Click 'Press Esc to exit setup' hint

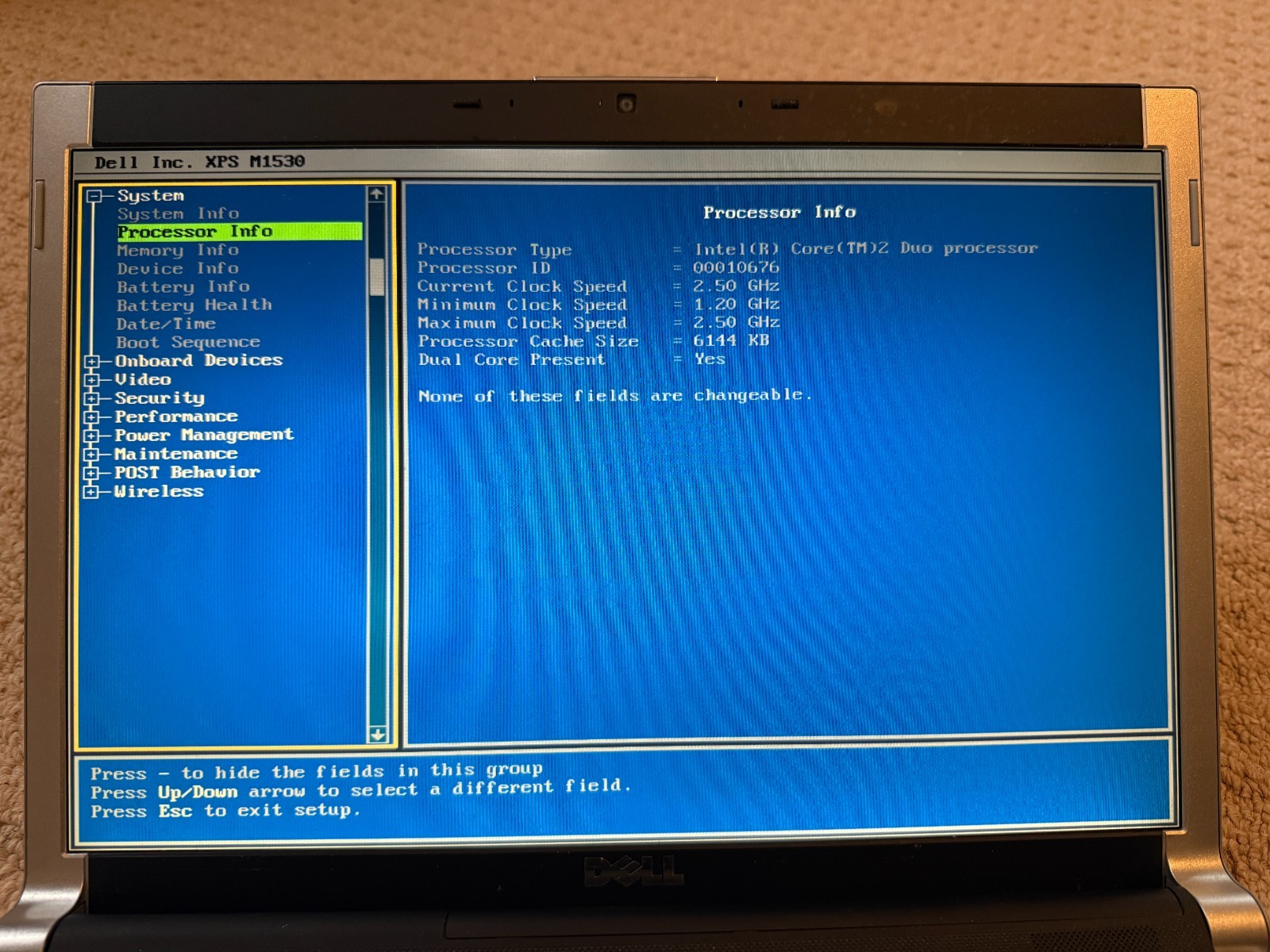[225, 811]
